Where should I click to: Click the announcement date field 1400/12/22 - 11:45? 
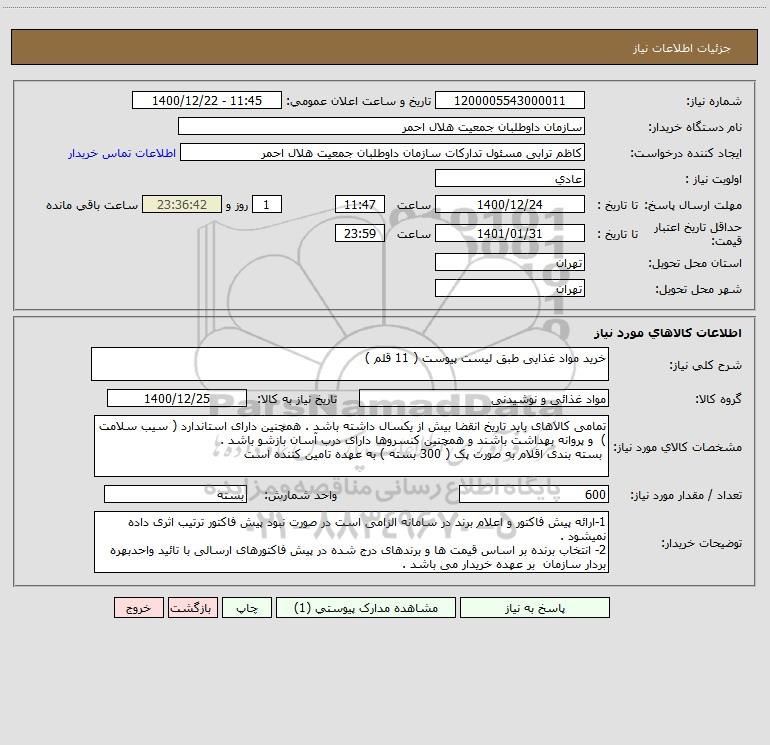pos(207,100)
